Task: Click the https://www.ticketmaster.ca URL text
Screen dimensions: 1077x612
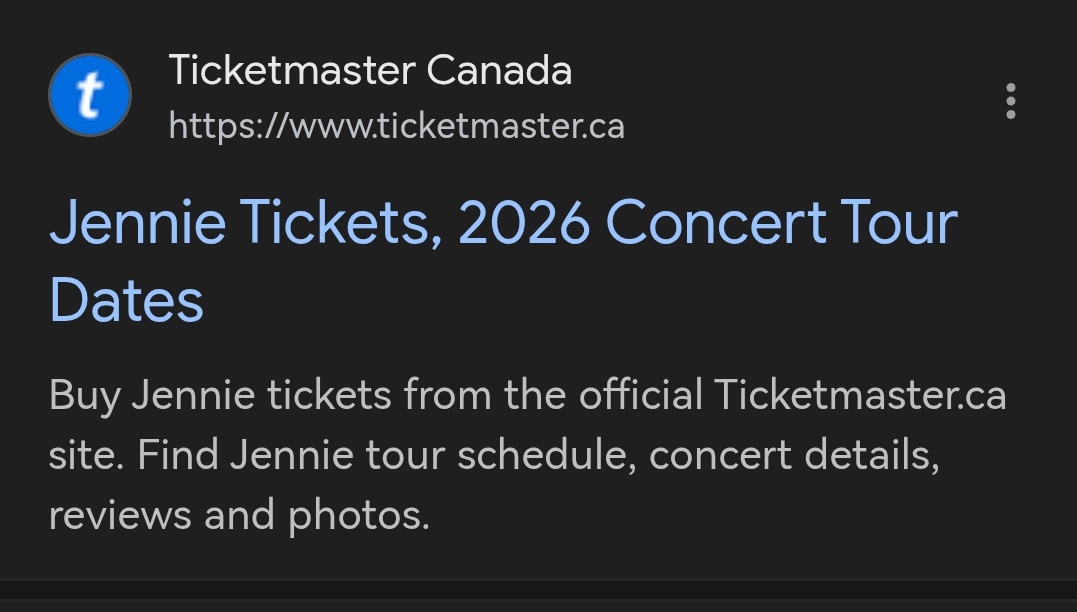Action: [x=396, y=126]
